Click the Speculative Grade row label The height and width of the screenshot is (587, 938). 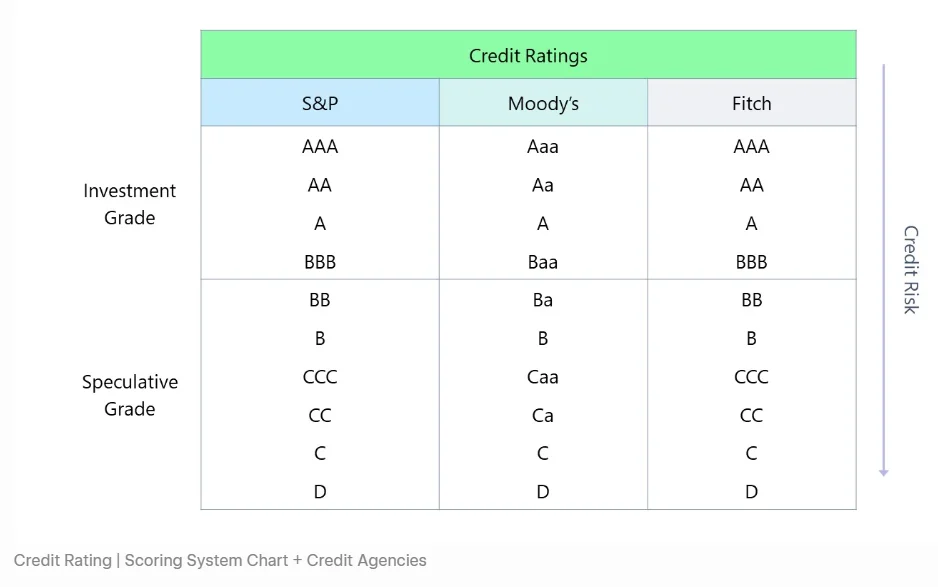click(x=129, y=395)
